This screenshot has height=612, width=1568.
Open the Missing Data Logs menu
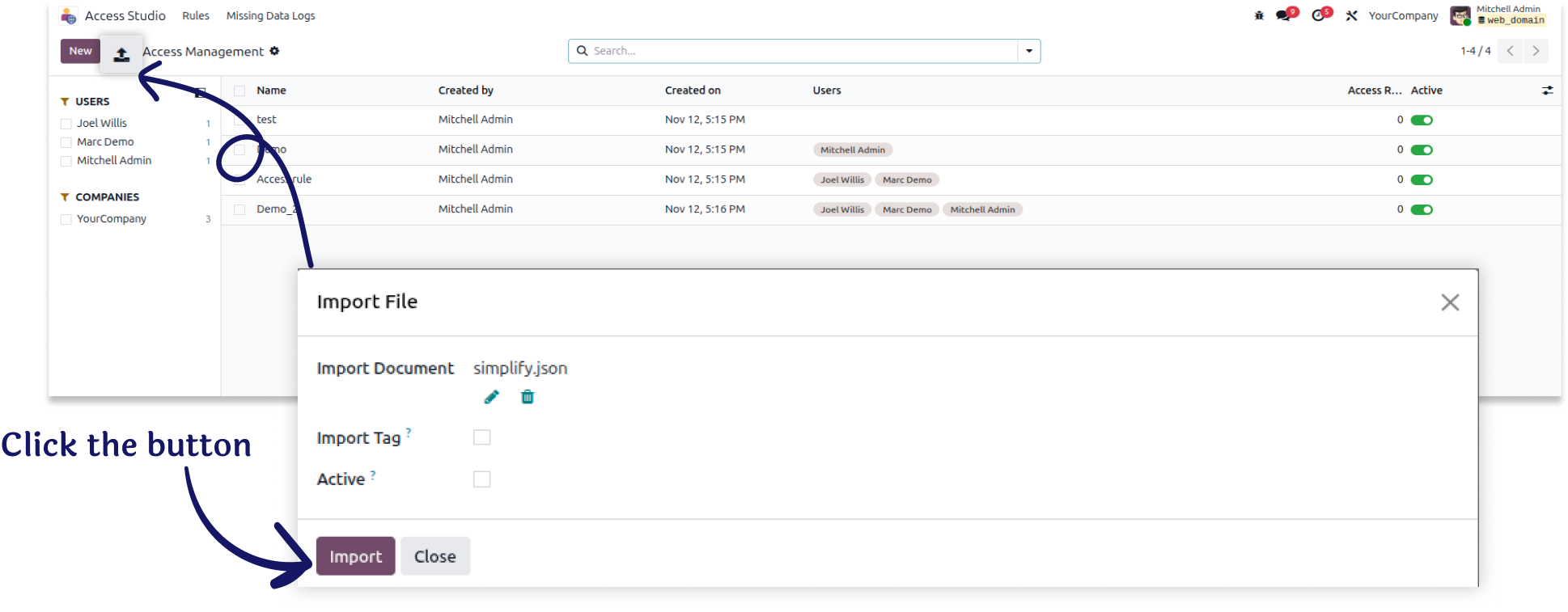270,15
